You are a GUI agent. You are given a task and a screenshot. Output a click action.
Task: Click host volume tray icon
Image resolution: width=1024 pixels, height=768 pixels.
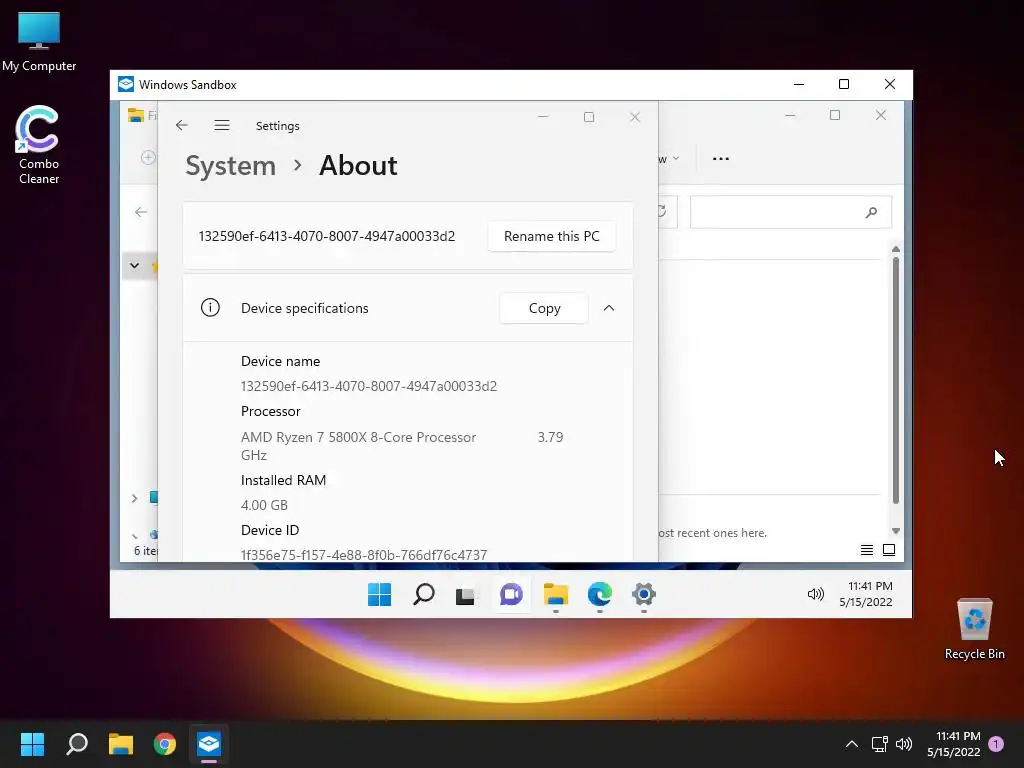904,744
